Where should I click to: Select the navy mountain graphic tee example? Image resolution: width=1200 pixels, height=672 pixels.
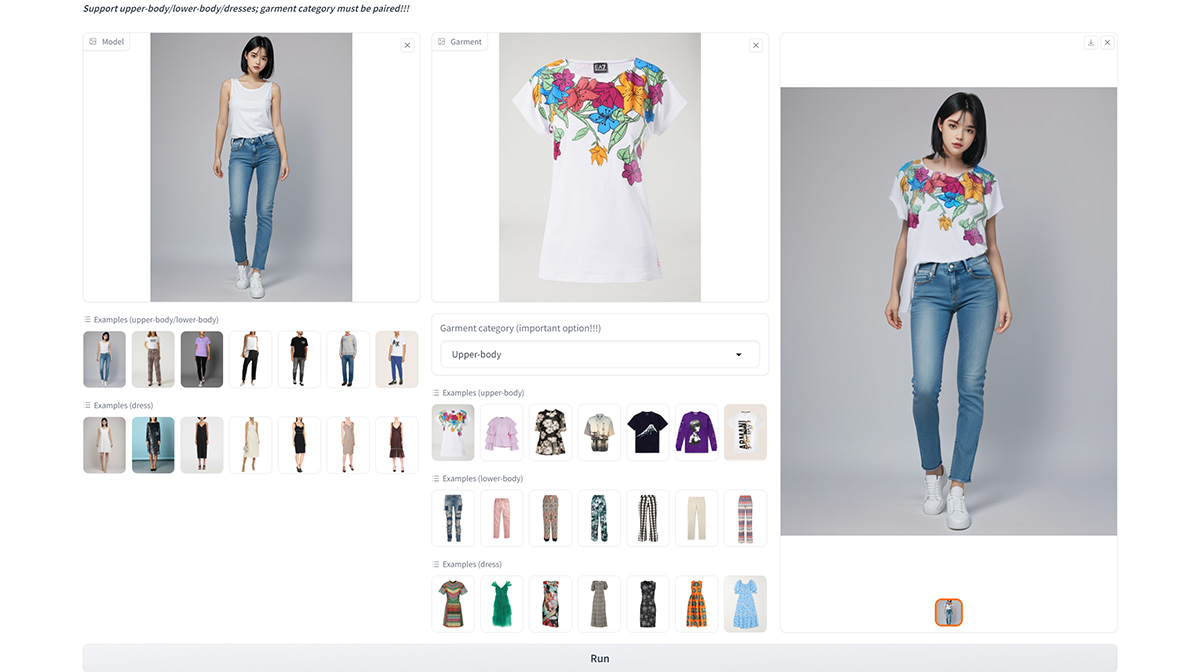[x=647, y=432]
